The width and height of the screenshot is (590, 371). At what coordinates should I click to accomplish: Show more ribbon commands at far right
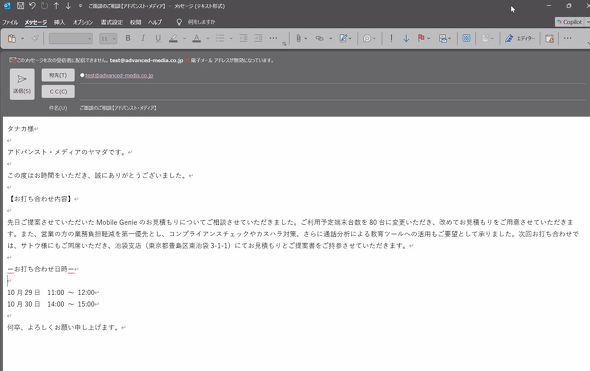(567, 38)
